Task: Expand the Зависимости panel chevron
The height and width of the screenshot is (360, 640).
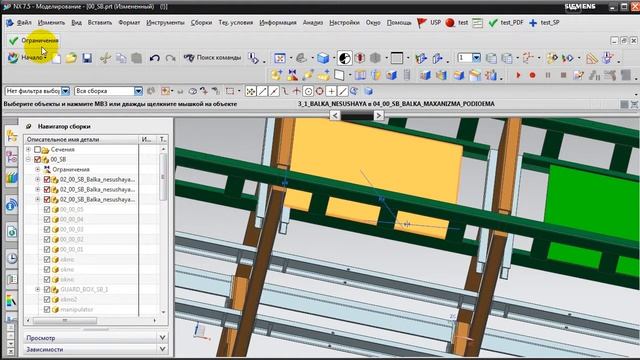Action: [162, 349]
